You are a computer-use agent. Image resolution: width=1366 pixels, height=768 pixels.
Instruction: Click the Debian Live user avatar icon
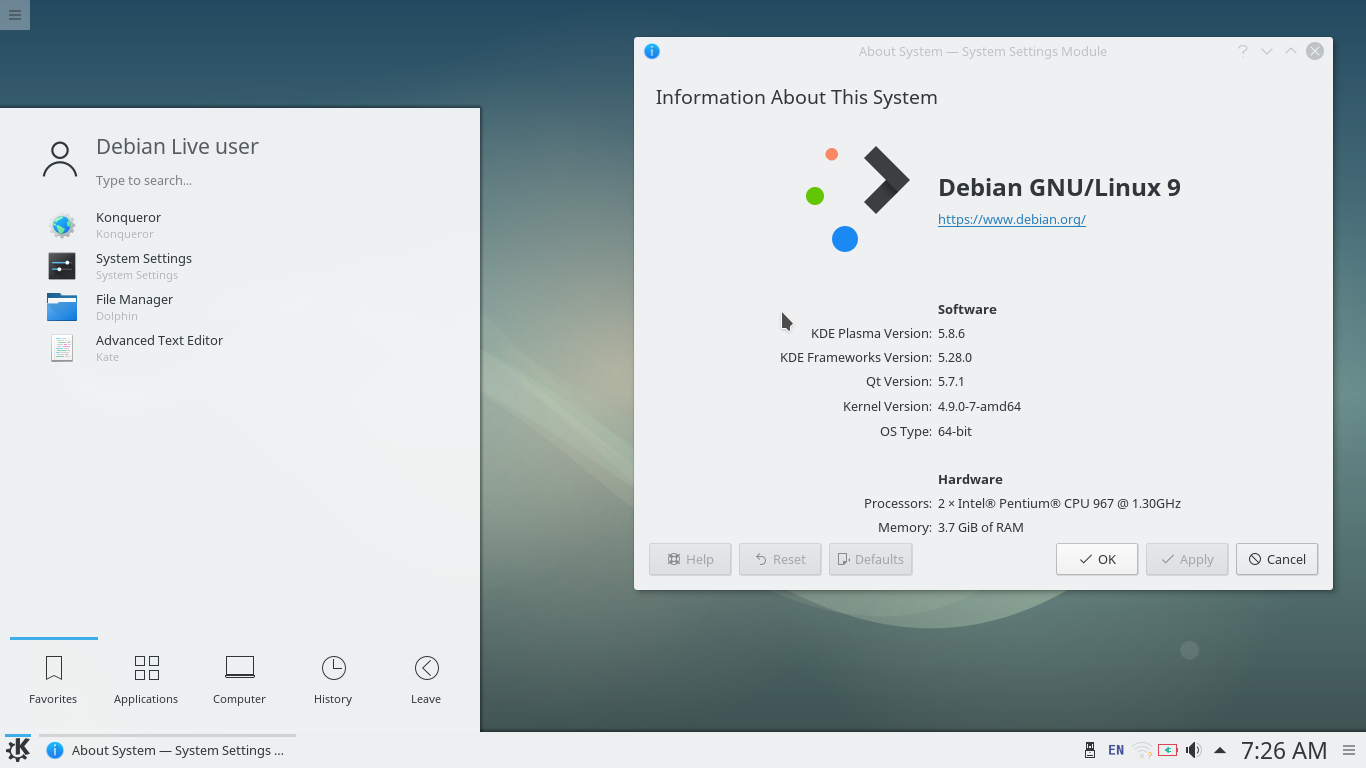[x=59, y=157]
